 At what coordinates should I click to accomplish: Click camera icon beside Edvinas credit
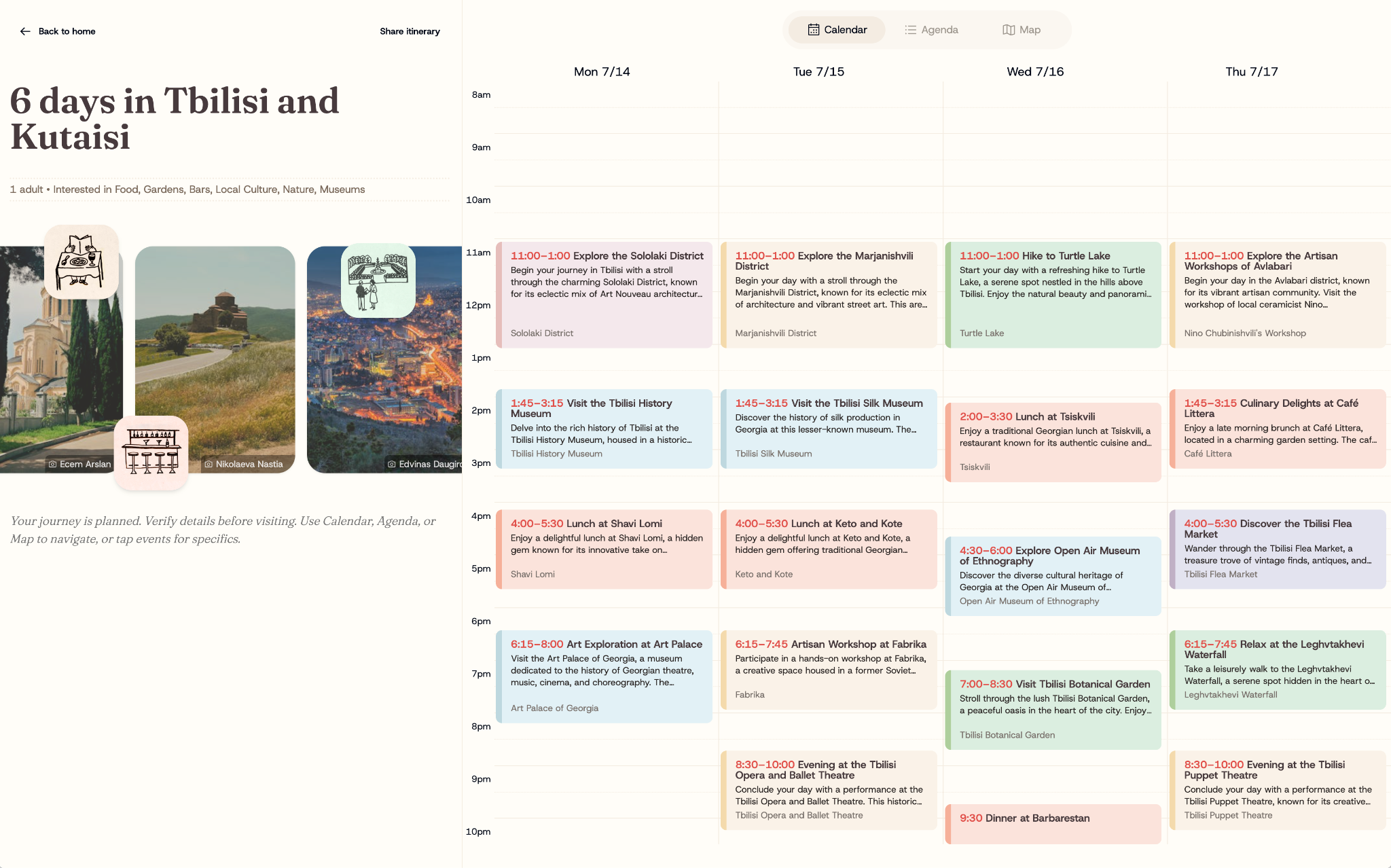click(x=392, y=464)
